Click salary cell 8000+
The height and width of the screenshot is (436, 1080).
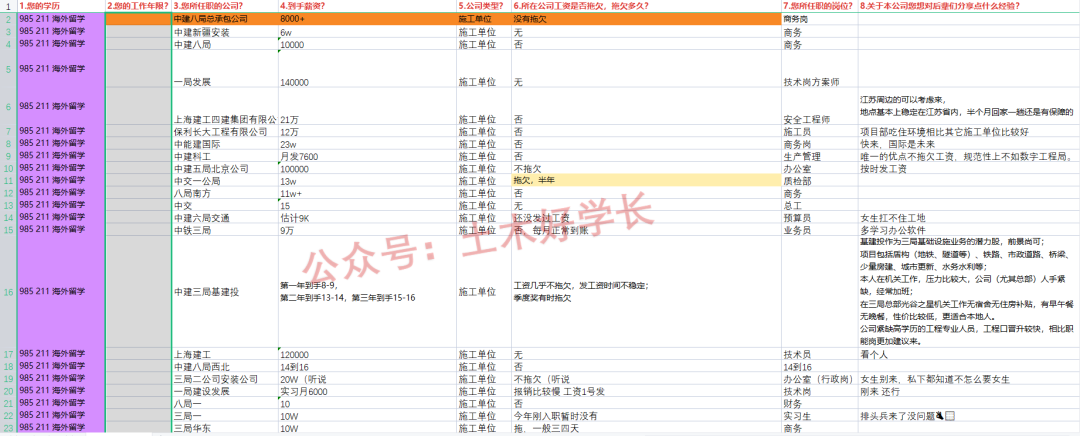[367, 19]
